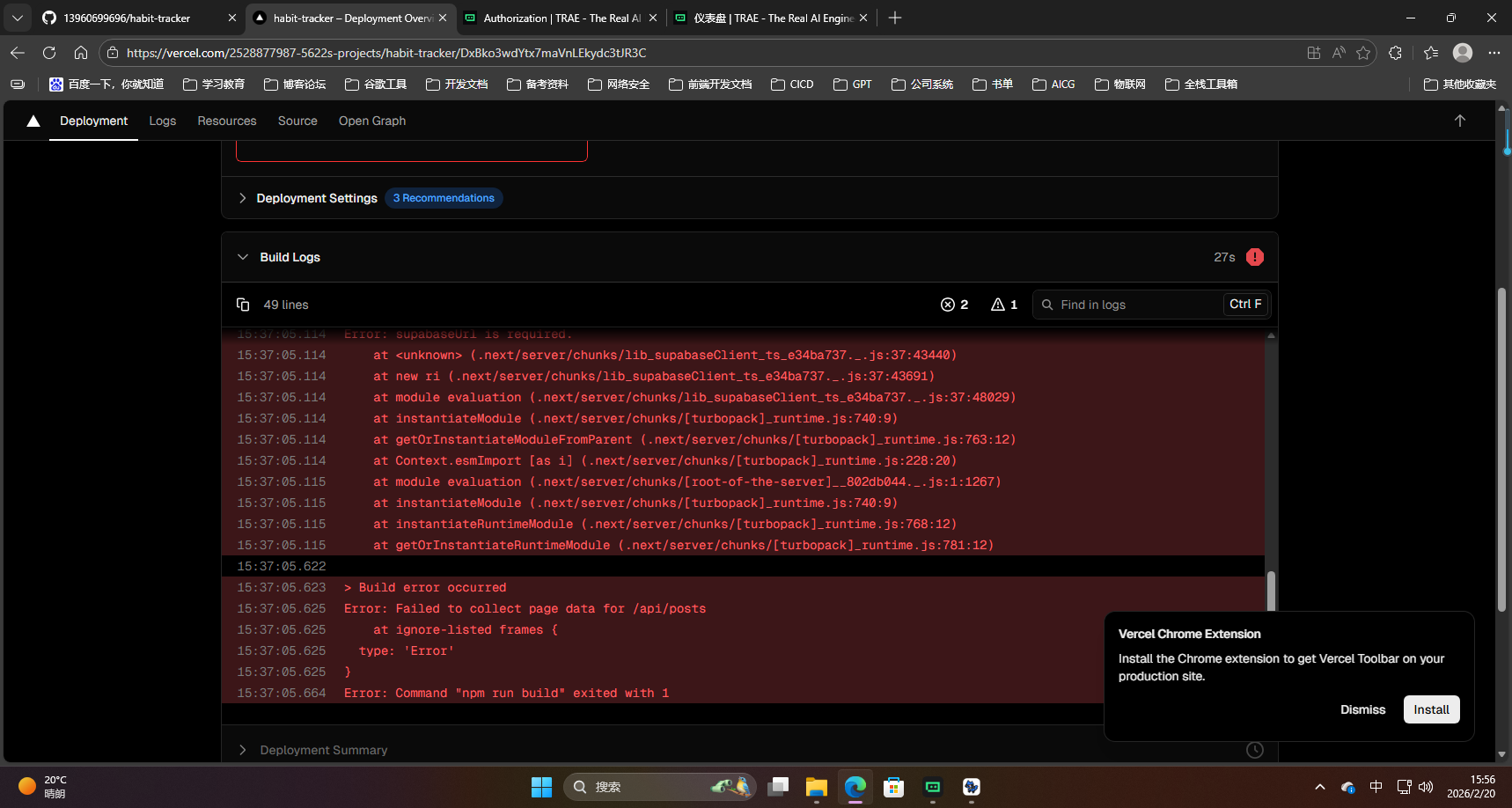The image size is (1512, 808).
Task: Refresh the page
Action: [49, 53]
